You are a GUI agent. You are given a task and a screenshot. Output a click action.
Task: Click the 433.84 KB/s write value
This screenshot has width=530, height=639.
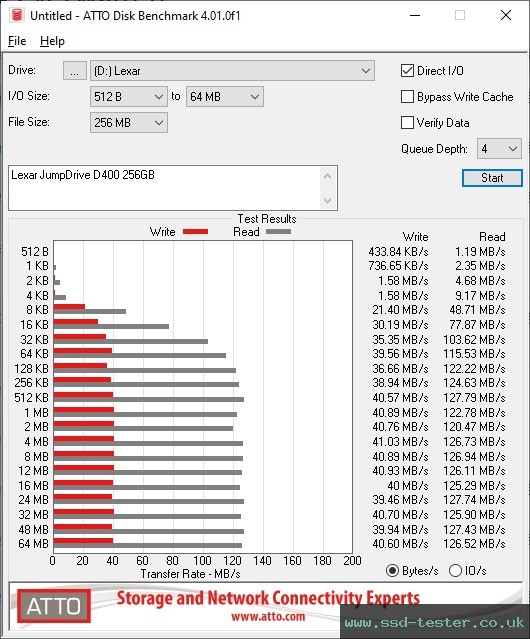pos(398,252)
